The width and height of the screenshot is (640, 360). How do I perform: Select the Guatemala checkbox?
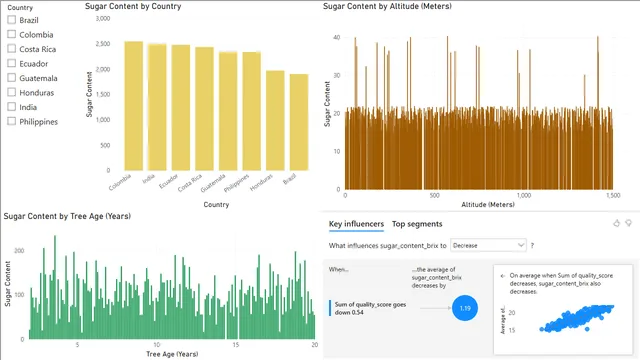(x=11, y=78)
